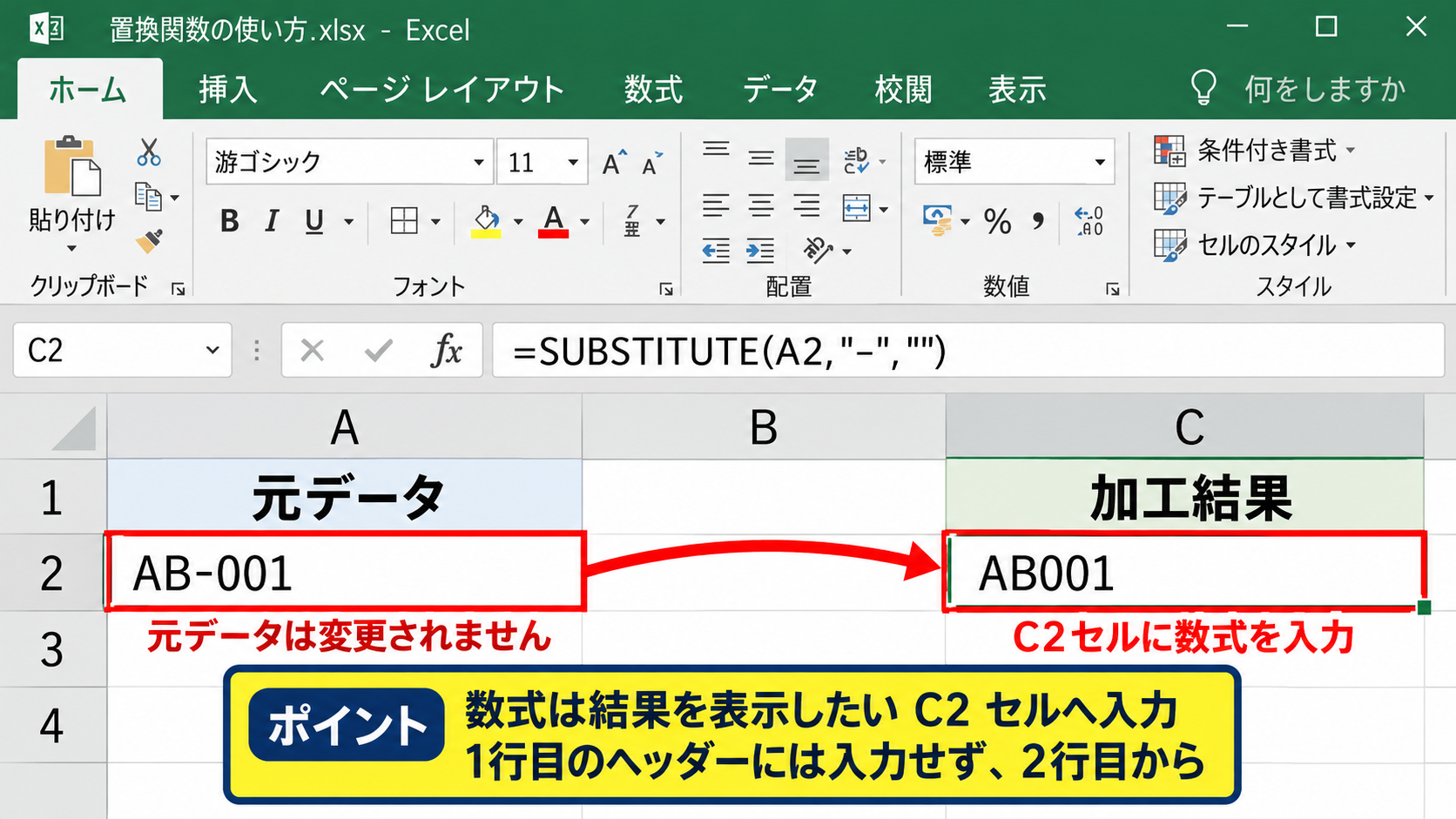
Task: Select column A header
Action: [345, 427]
